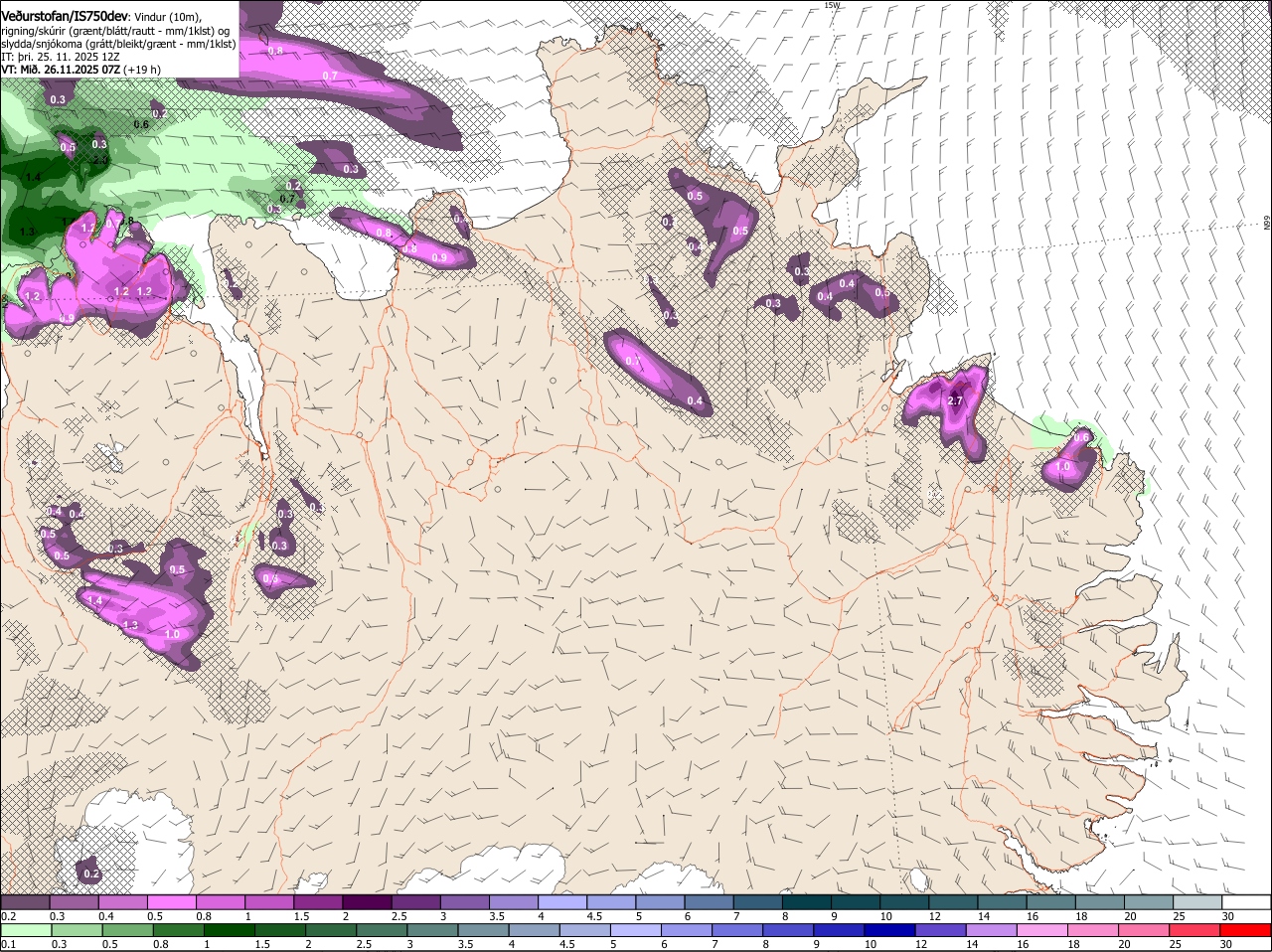Image resolution: width=1272 pixels, height=952 pixels.
Task: Click the '(+19 h)' forecast offset text
Action: point(144,70)
